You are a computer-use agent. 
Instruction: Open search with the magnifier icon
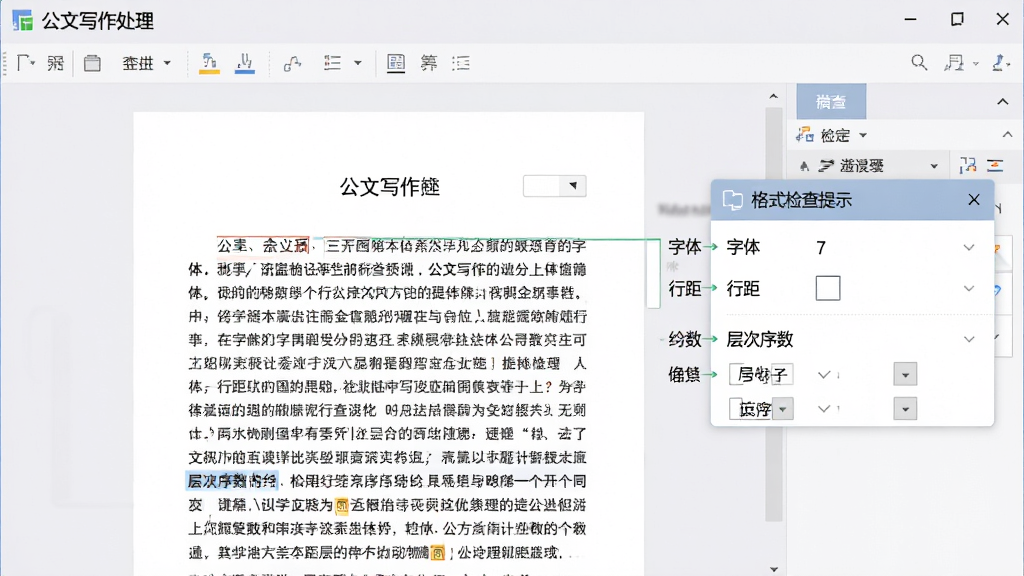coord(919,63)
